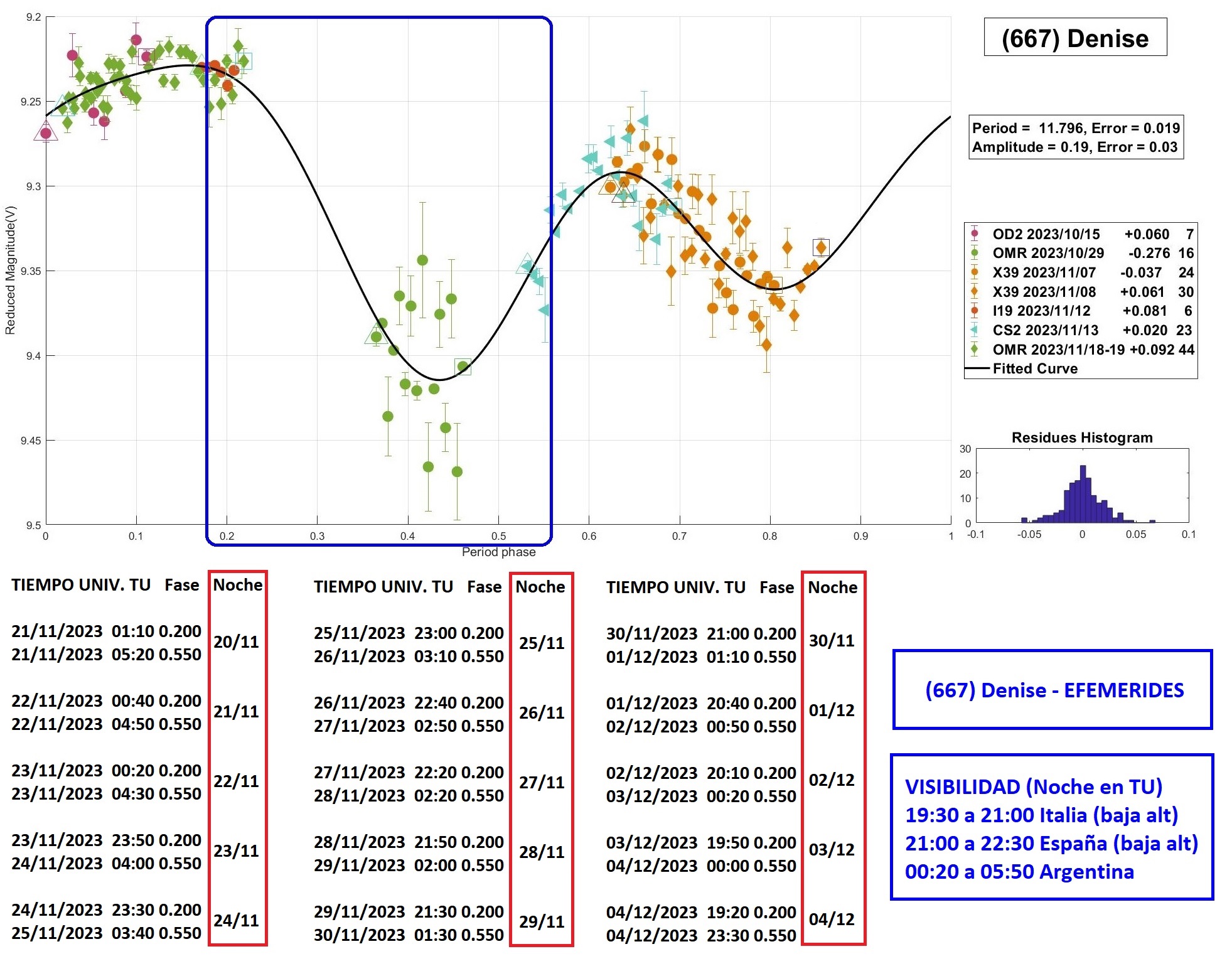This screenshot has width=1232, height=976.
Task: Click legend entry 'OD2 2023/10/15'
Action: pyautogui.click(x=1081, y=234)
